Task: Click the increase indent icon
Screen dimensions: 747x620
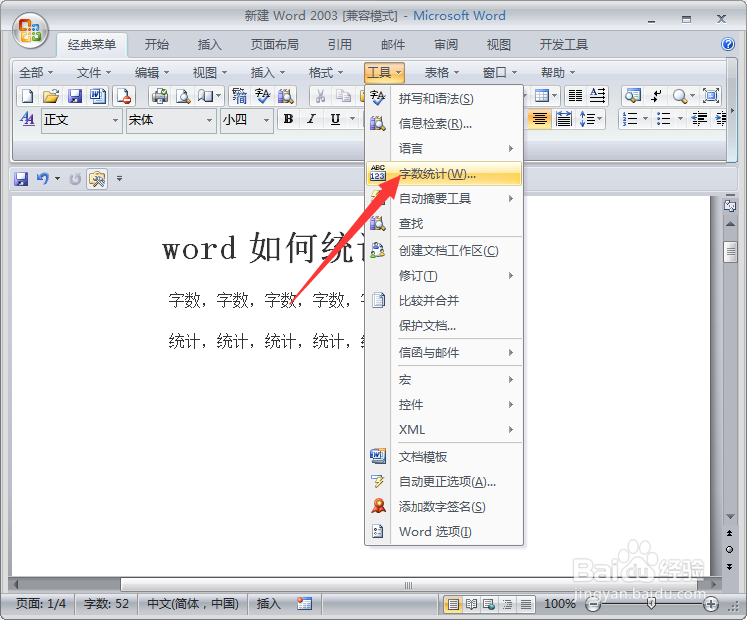Action: pyautogui.click(x=720, y=119)
